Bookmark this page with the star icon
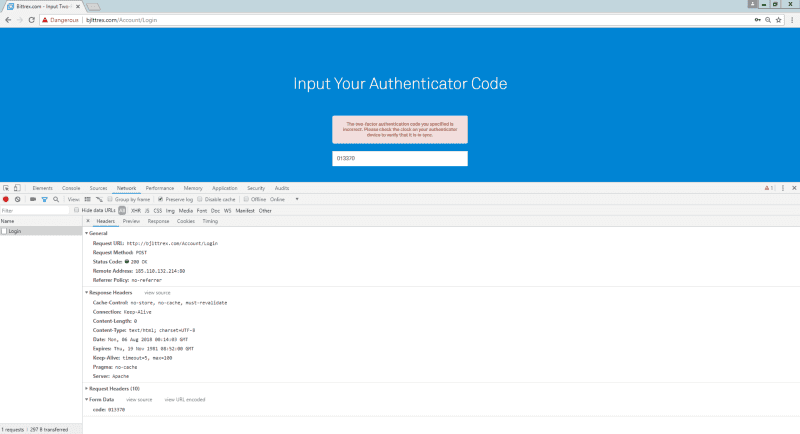The width and height of the screenshot is (800, 434). (x=779, y=20)
